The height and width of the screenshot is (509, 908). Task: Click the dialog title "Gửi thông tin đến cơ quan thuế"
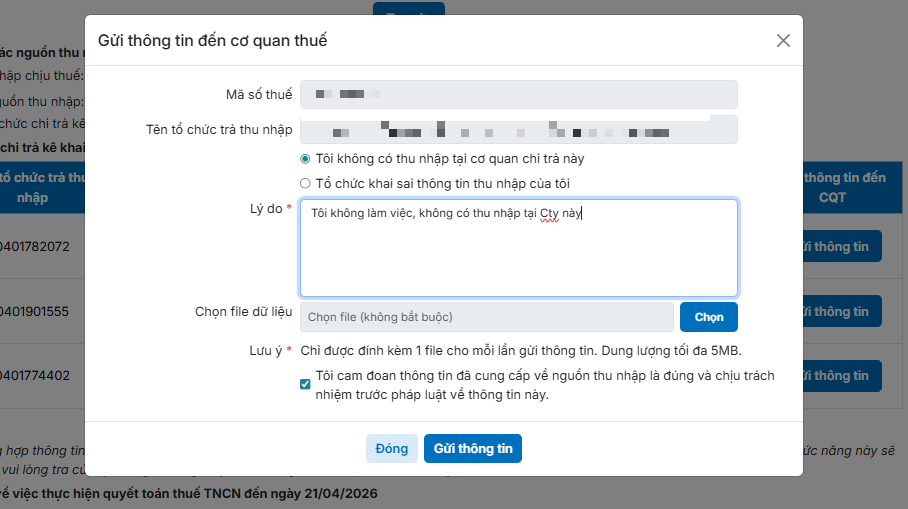[212, 41]
